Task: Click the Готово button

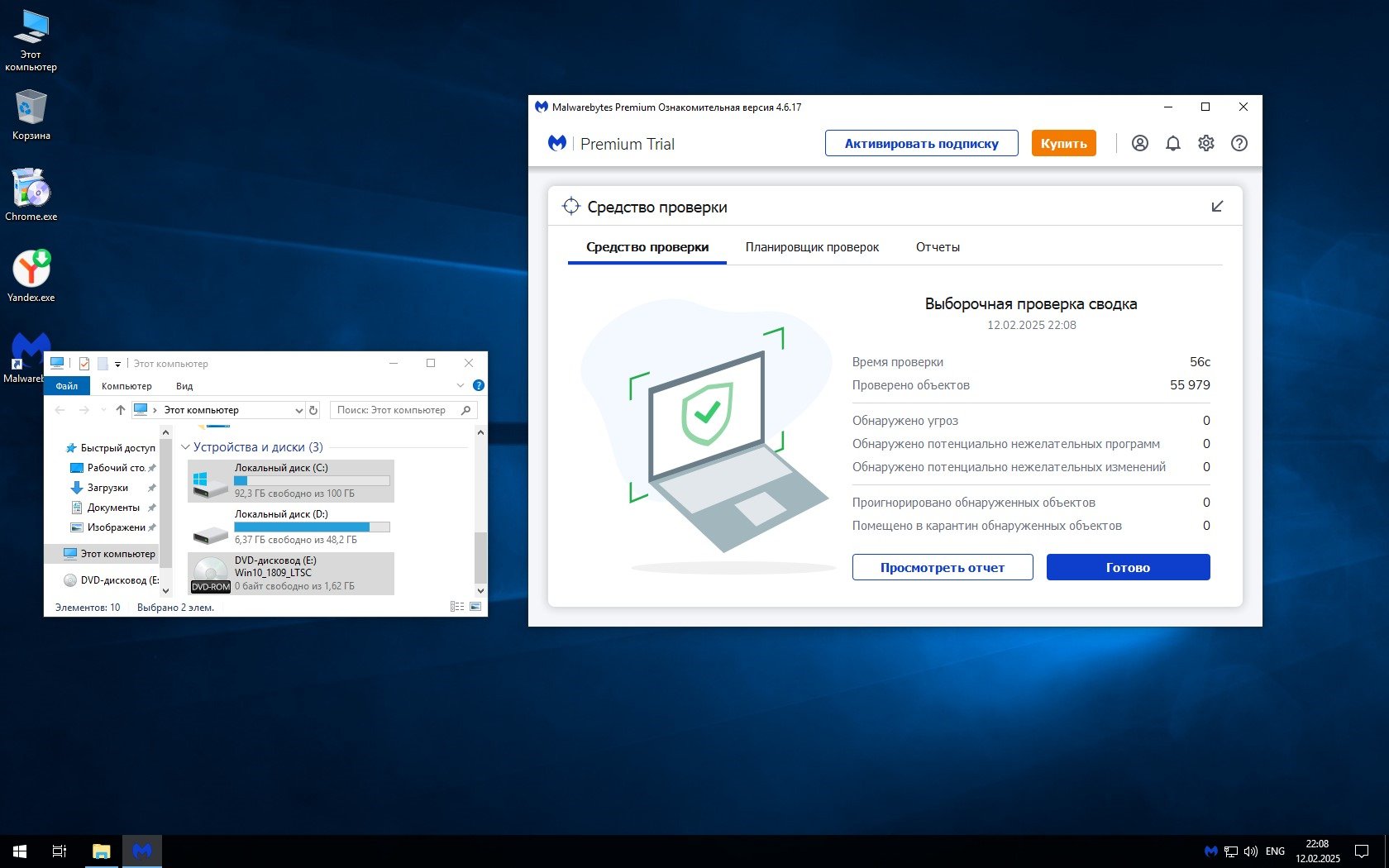Action: coord(1128,567)
